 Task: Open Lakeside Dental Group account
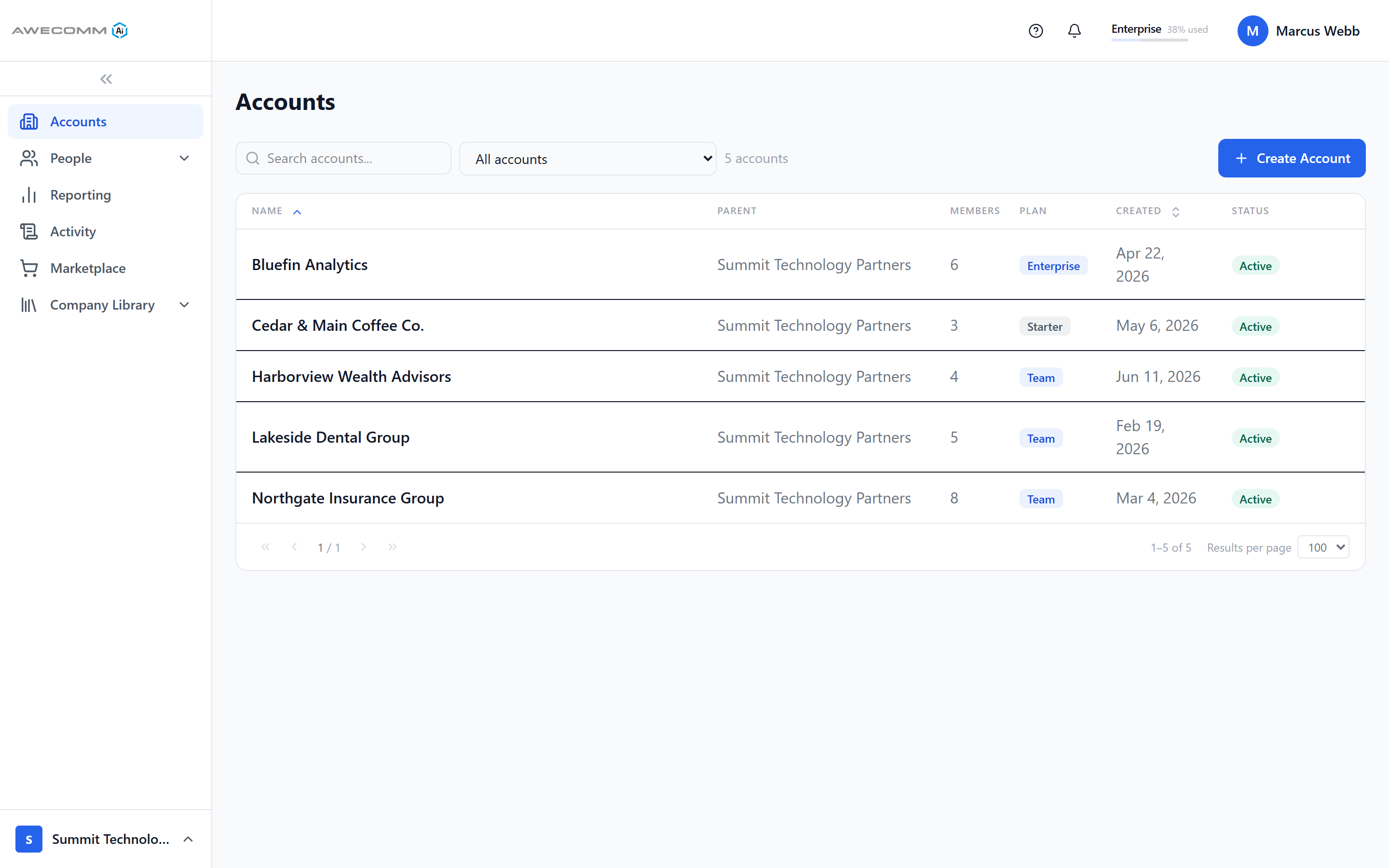click(x=330, y=437)
